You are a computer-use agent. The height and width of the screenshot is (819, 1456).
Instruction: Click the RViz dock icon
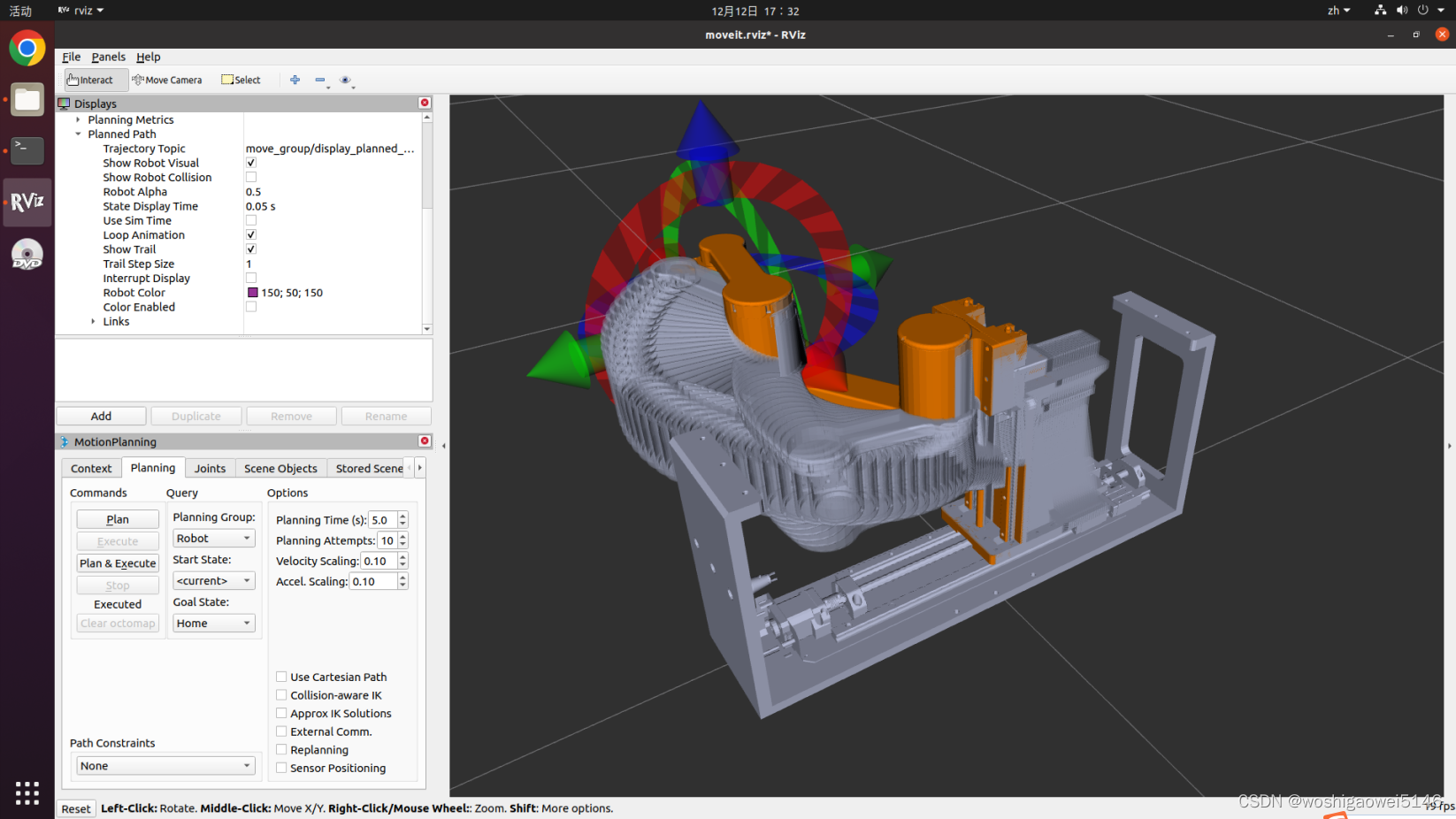click(27, 202)
